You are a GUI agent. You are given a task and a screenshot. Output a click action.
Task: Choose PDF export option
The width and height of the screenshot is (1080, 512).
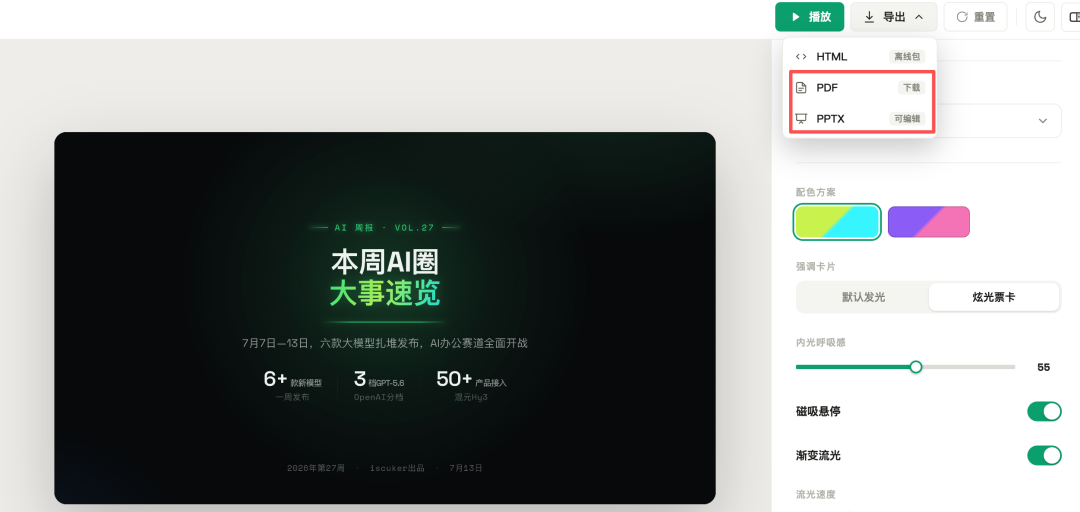coord(859,88)
